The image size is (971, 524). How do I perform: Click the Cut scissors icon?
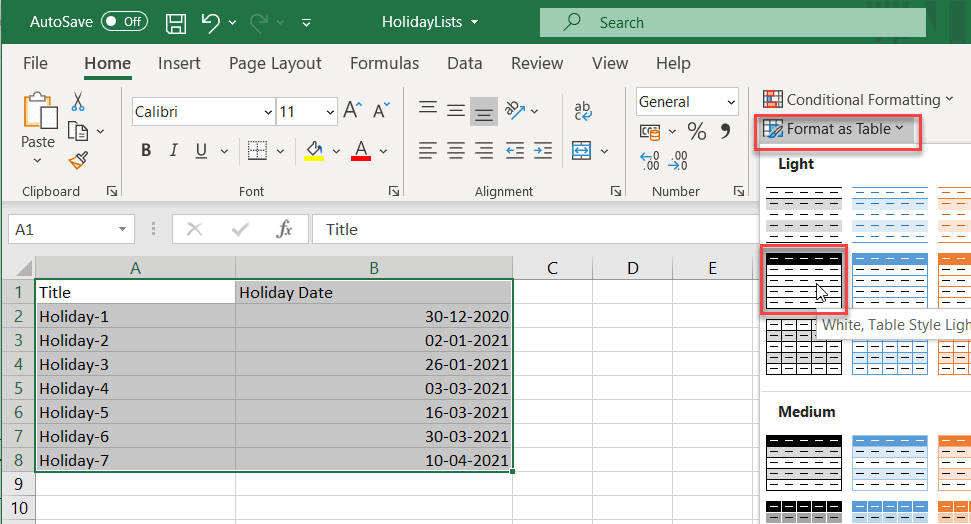pyautogui.click(x=78, y=102)
